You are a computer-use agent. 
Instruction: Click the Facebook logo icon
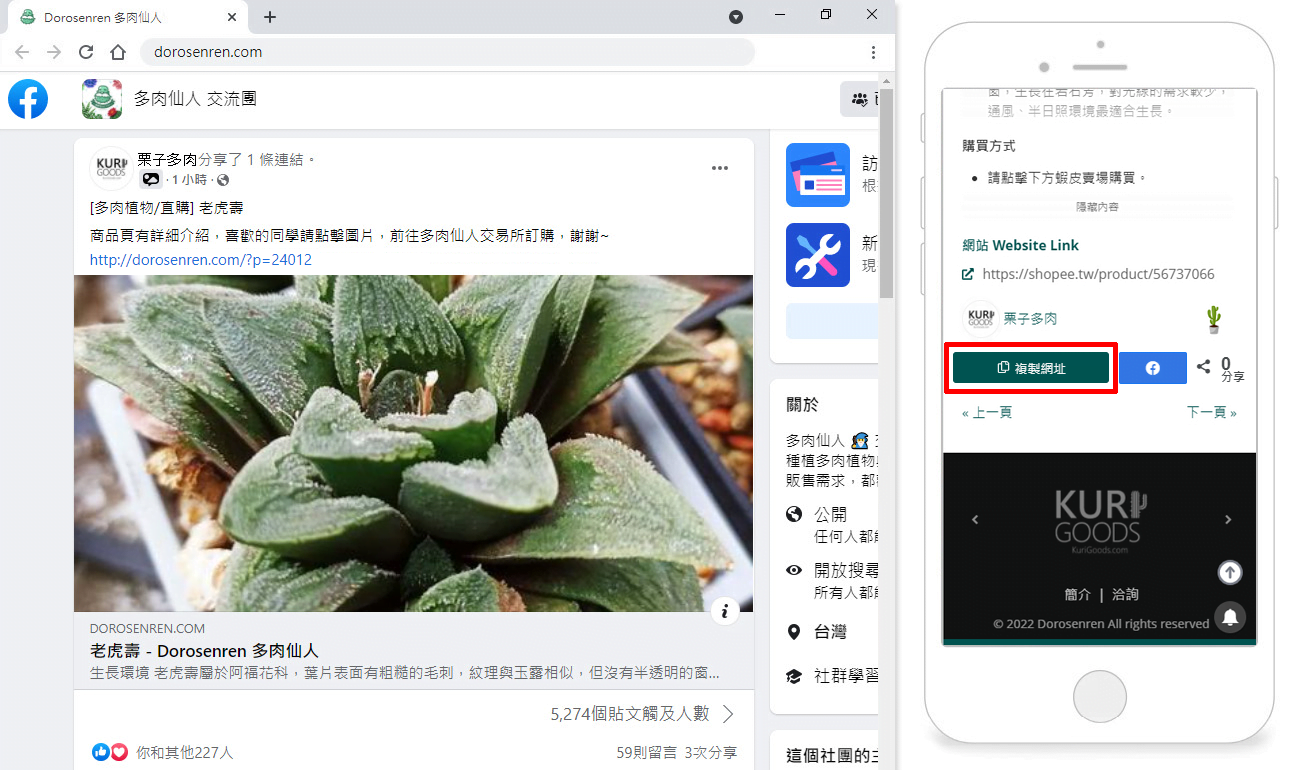tap(28, 99)
